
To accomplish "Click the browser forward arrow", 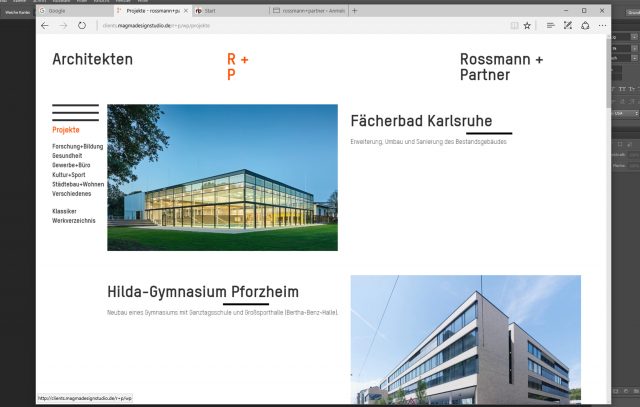I will click(63, 25).
